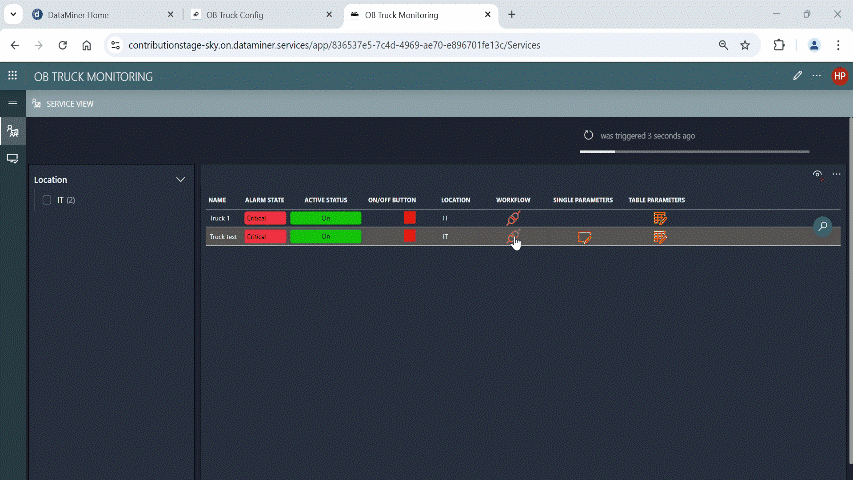Viewport: 853px width, 480px height.
Task: Toggle Truck test red on/off button
Action: coord(410,236)
